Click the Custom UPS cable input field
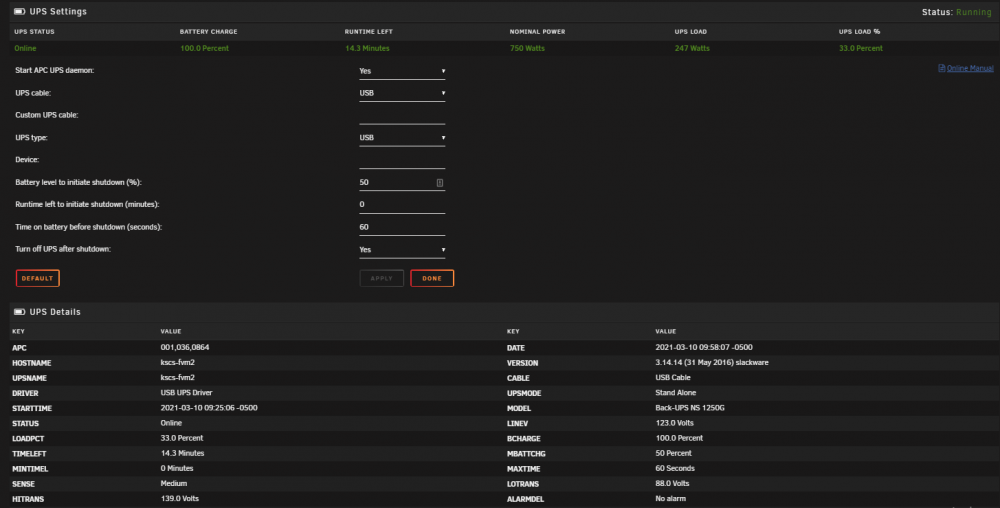 [x=402, y=116]
